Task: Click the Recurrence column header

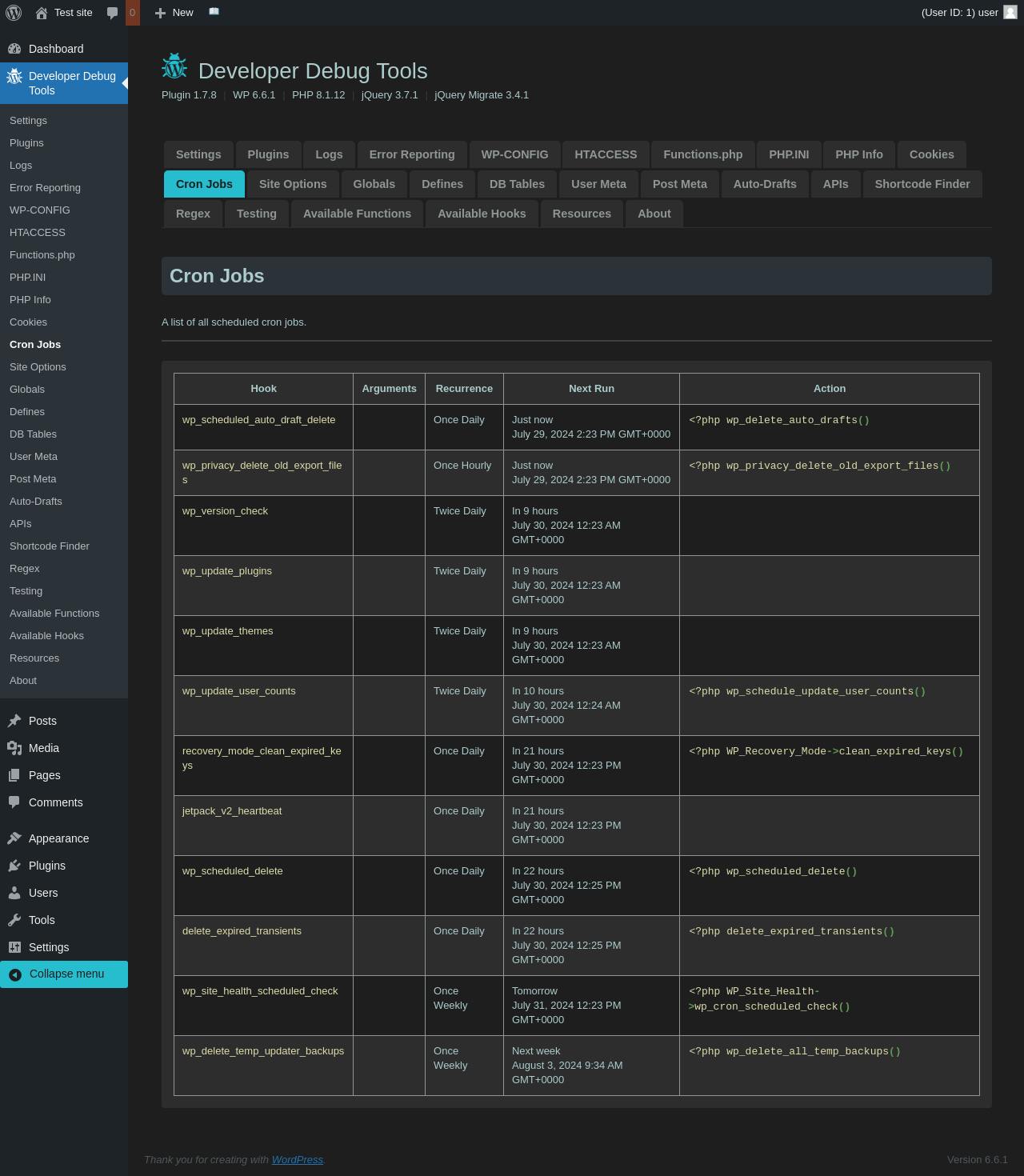Action: [464, 389]
